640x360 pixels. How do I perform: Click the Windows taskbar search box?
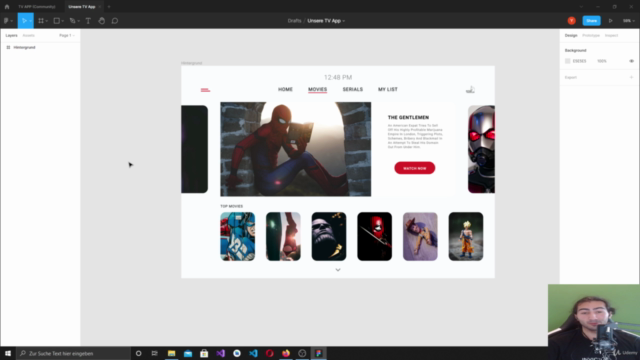(73, 353)
